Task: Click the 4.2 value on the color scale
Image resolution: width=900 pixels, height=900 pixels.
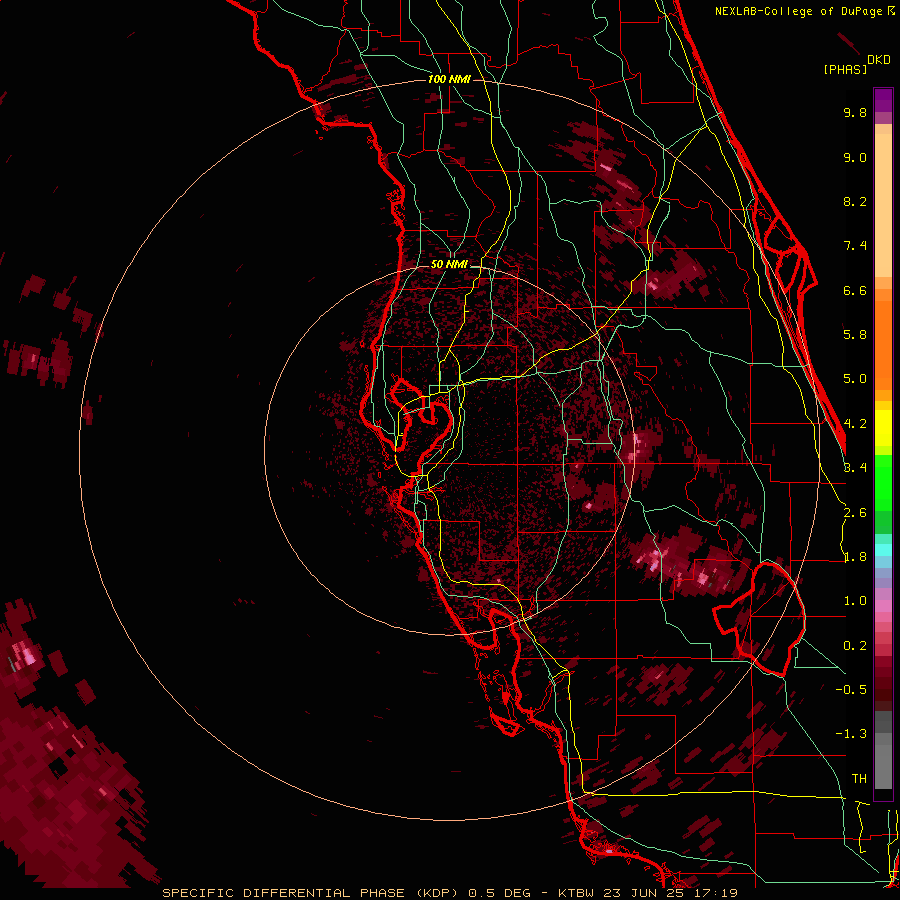Action: pos(855,424)
